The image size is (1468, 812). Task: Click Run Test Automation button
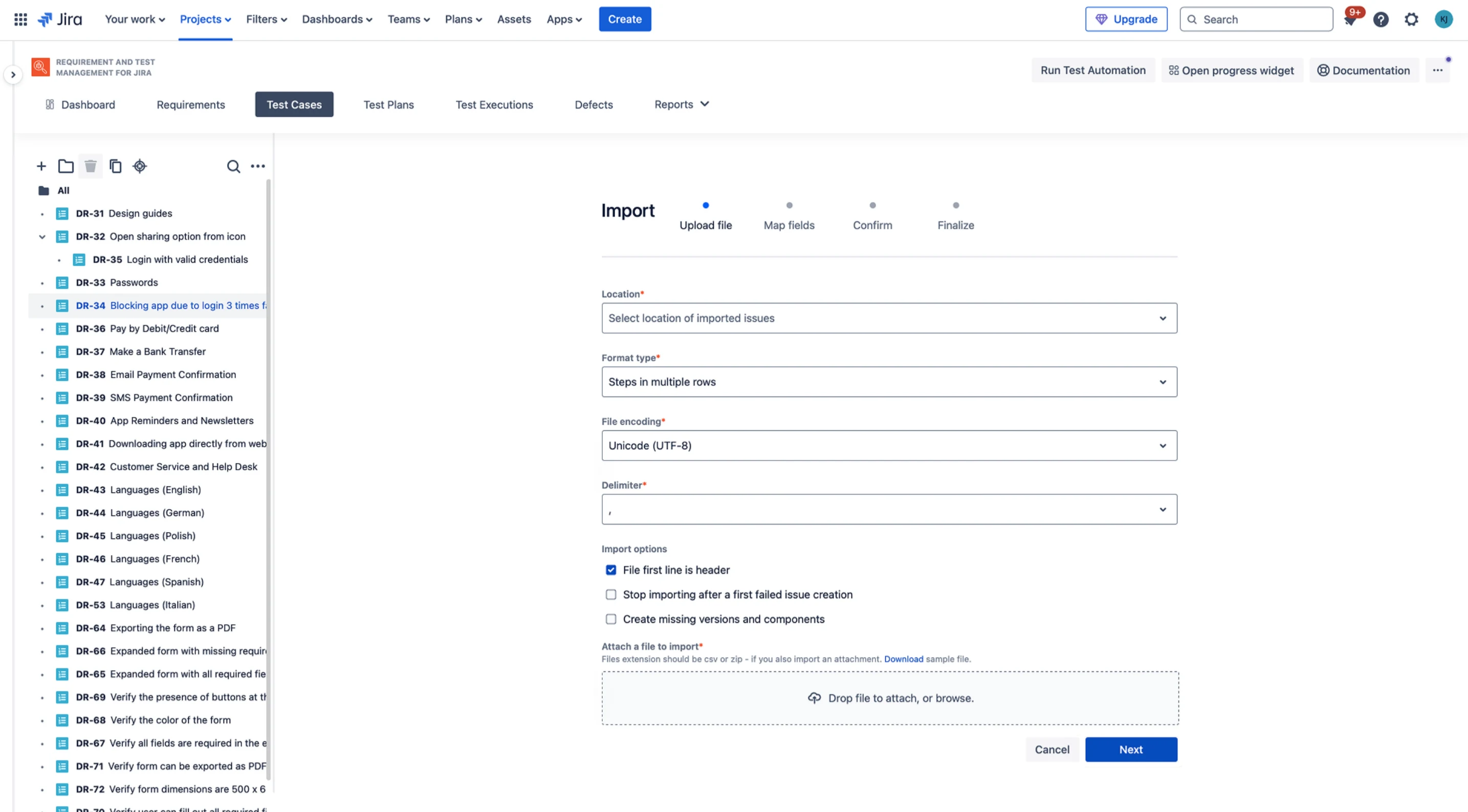(x=1093, y=70)
